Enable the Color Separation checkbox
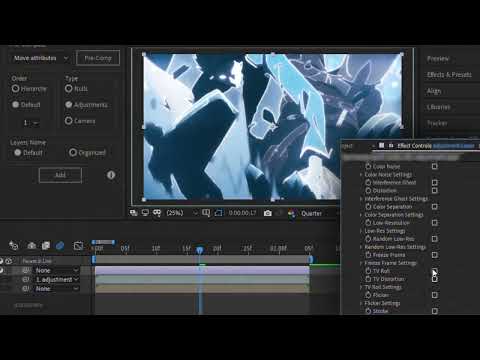 tap(435, 207)
